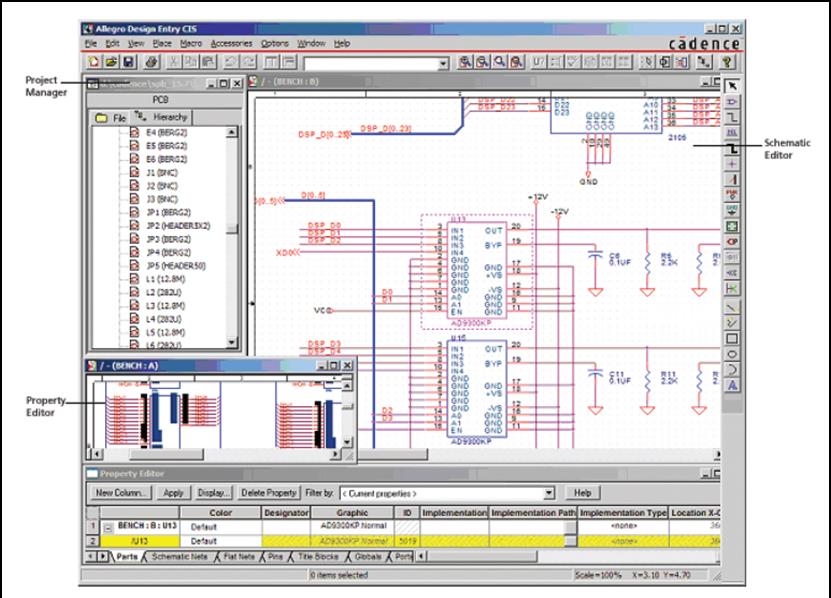
Task: Click the Project Manager scroll up arrow
Action: coord(232,132)
